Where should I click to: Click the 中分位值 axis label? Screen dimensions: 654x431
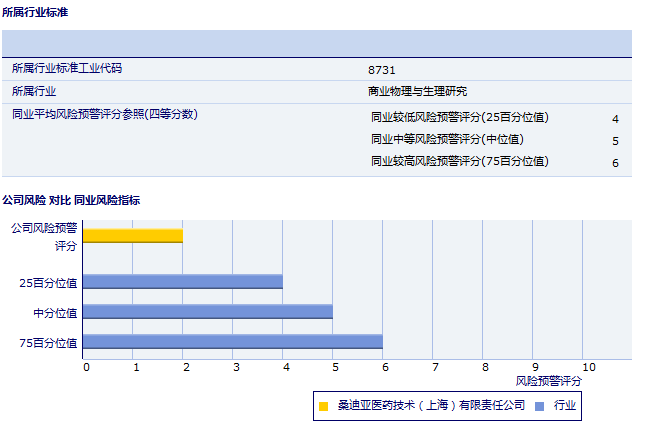click(x=55, y=313)
